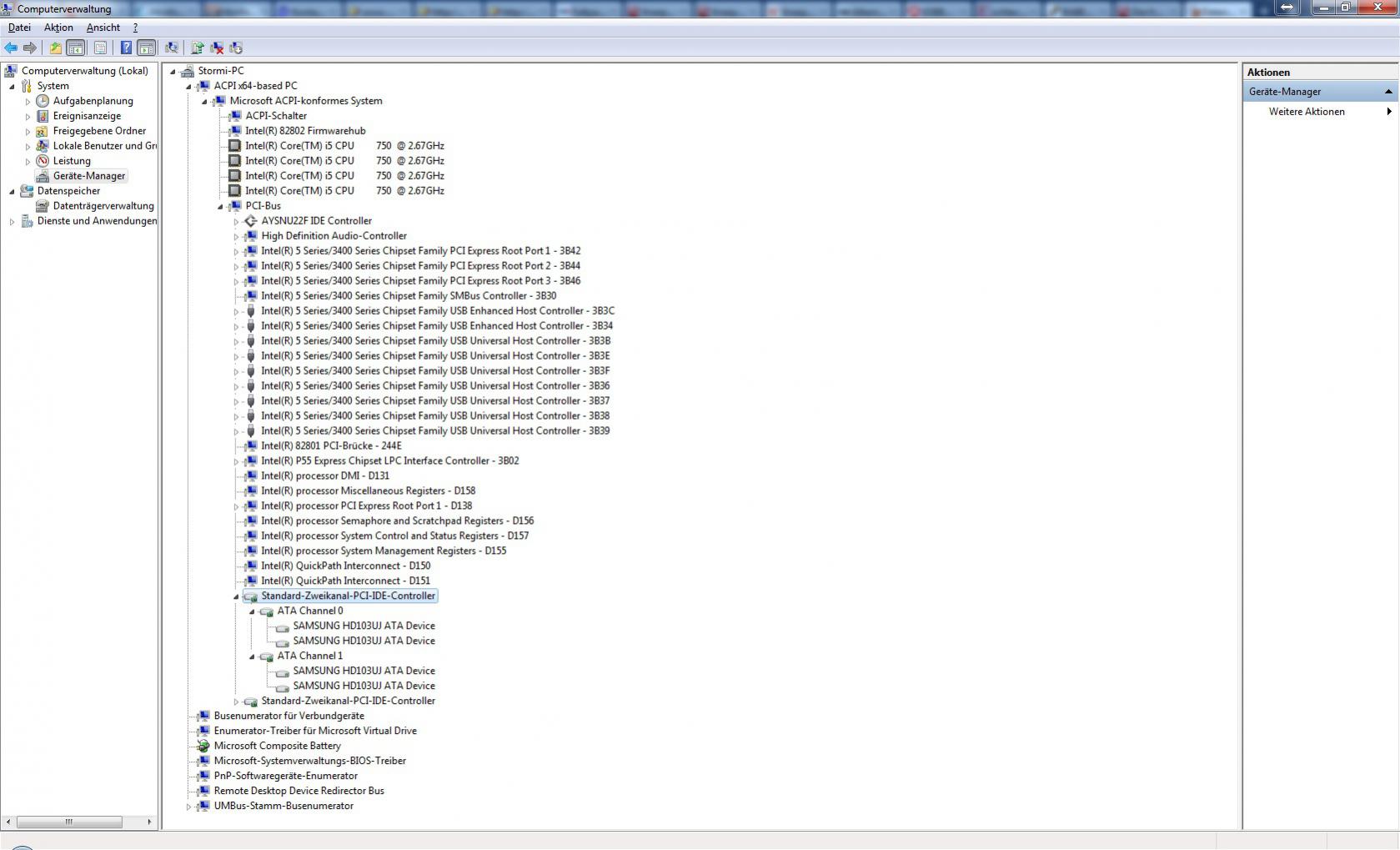Collapse the Geräte-Manager actions section arrow

1388,92
